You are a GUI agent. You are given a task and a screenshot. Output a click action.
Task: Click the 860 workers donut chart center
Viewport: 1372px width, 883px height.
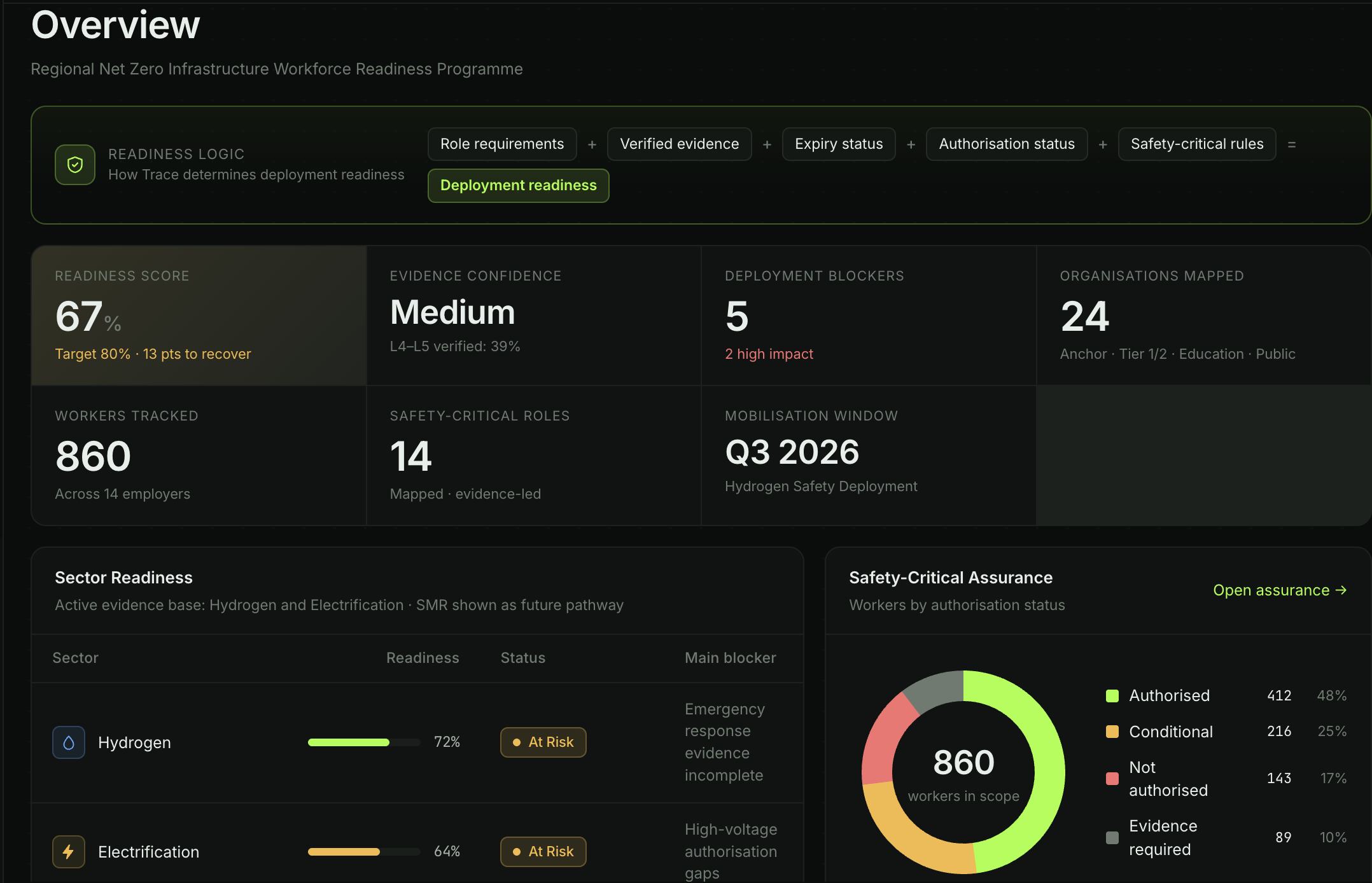point(963,772)
